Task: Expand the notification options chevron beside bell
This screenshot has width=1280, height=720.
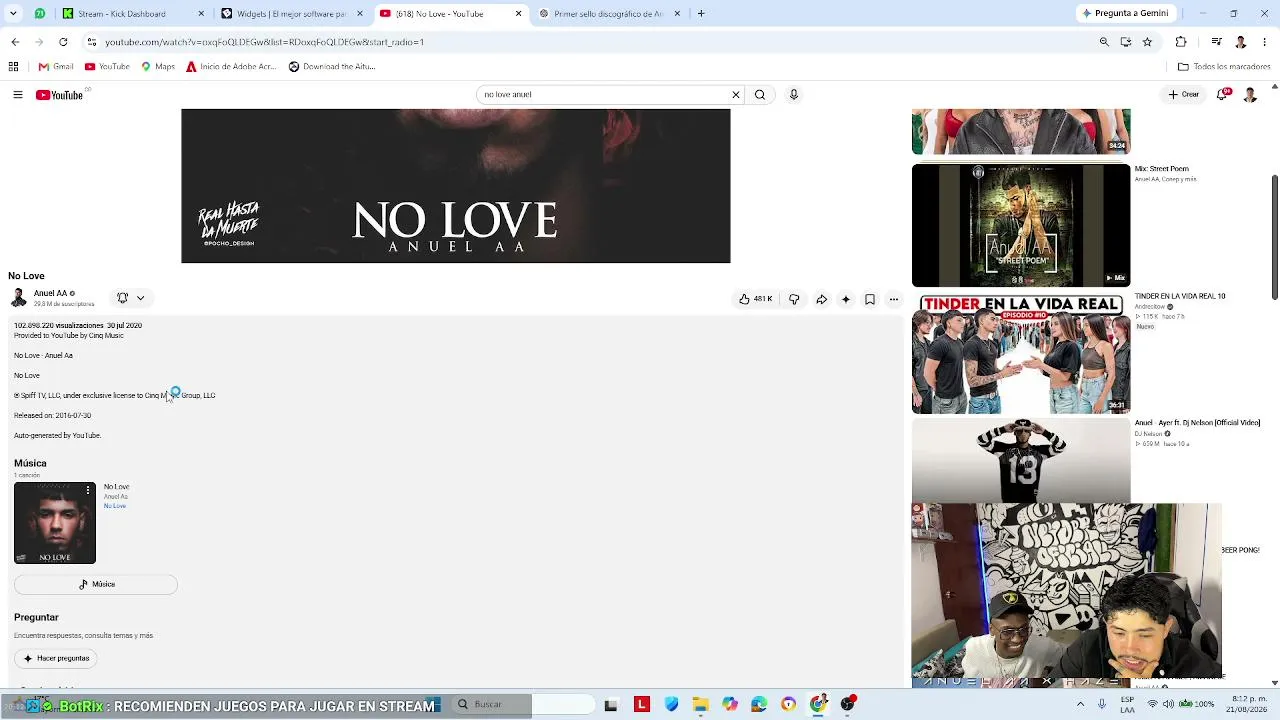Action: point(140,298)
